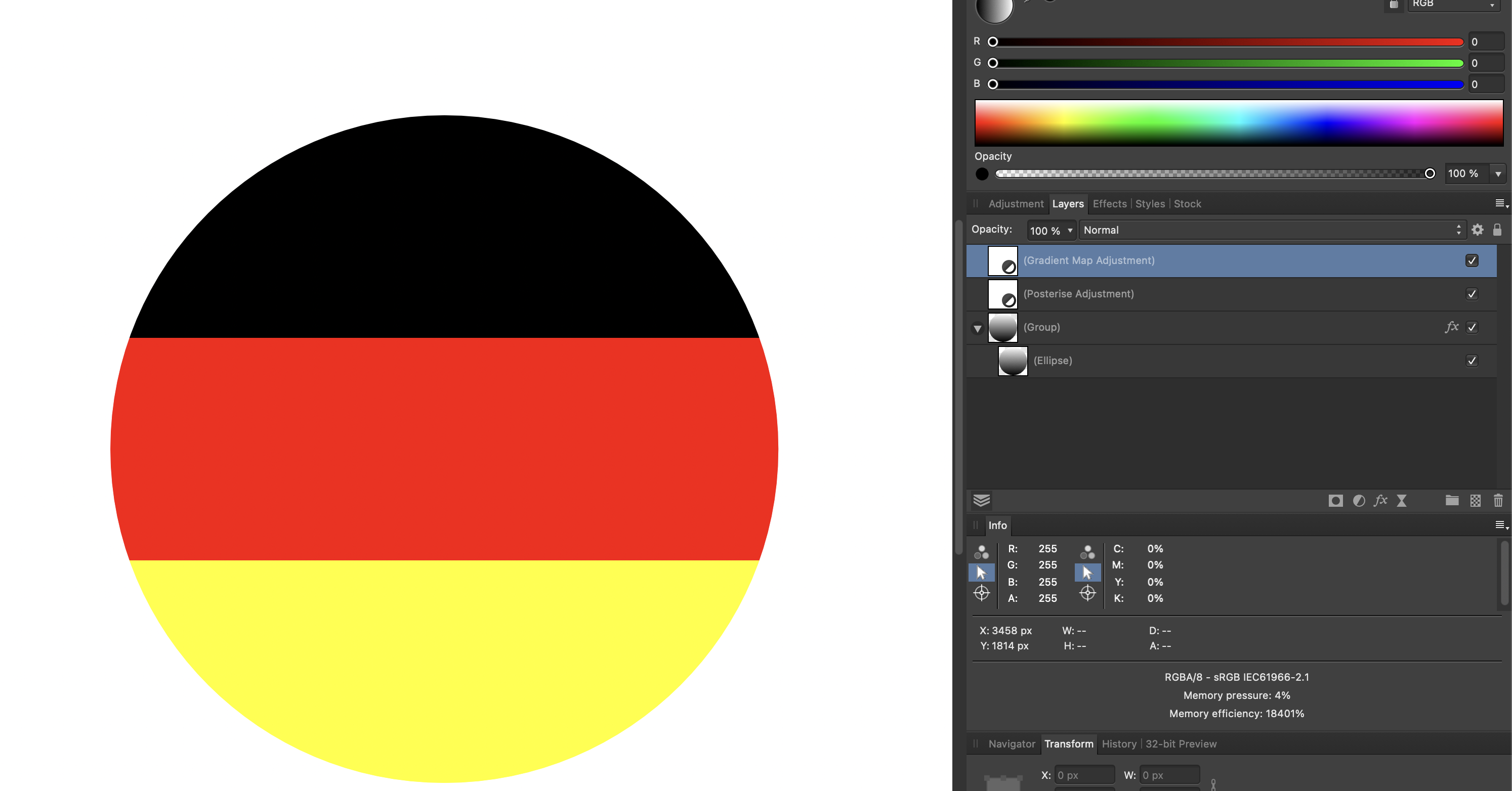Click the R value input field
Viewport: 1512px width, 791px height.
tap(1486, 41)
